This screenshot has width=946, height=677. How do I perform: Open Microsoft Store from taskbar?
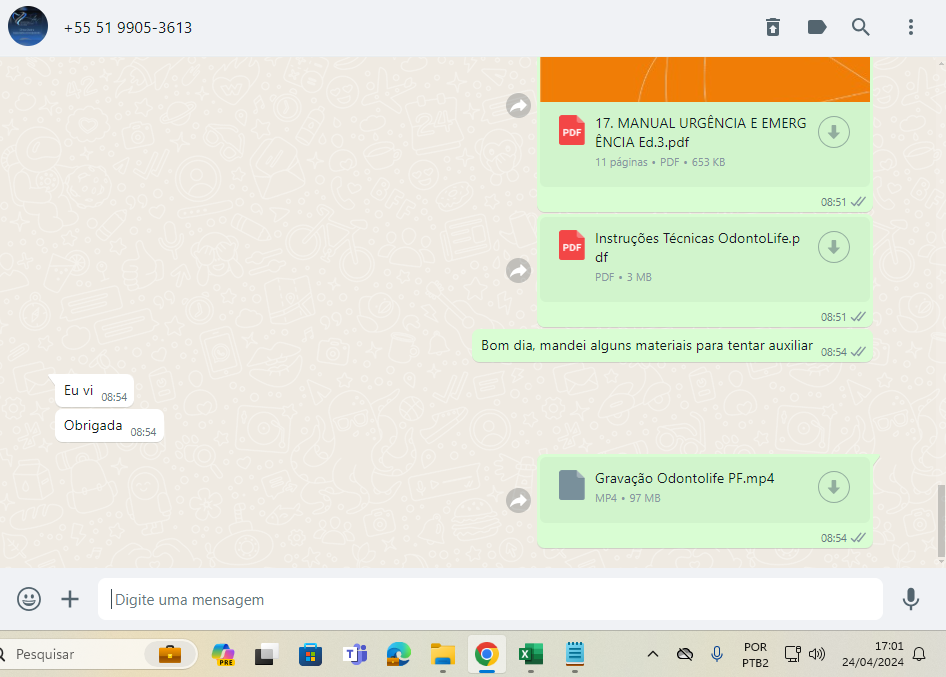pos(310,654)
